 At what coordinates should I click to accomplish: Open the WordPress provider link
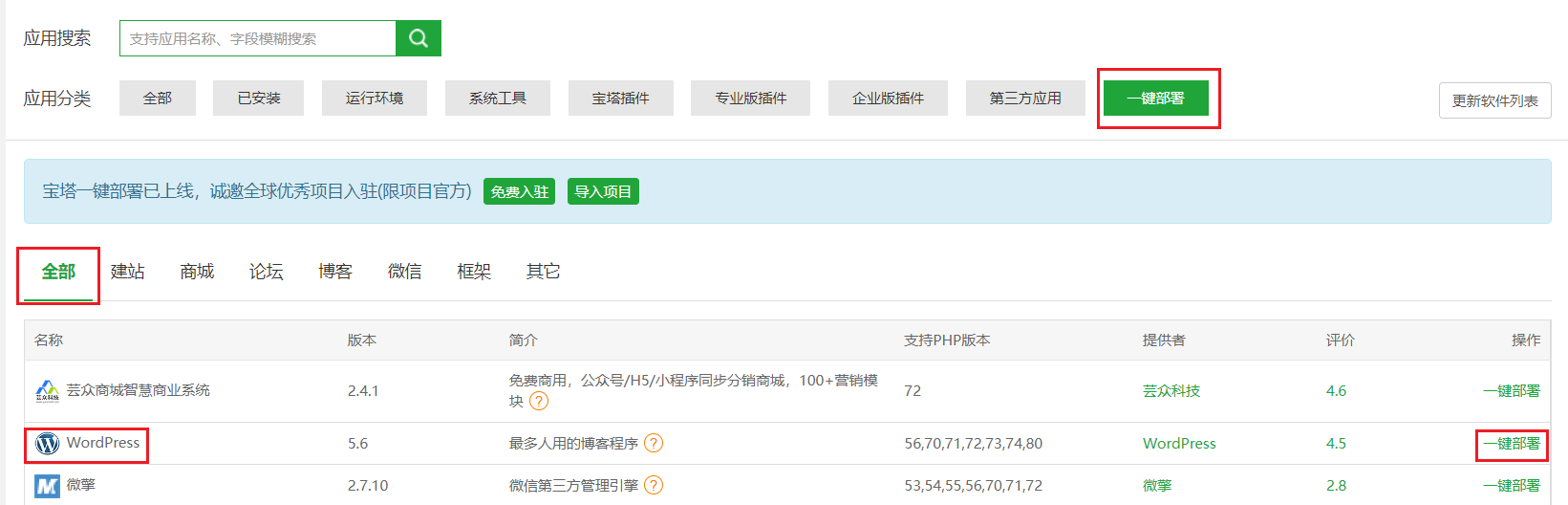(x=1179, y=444)
